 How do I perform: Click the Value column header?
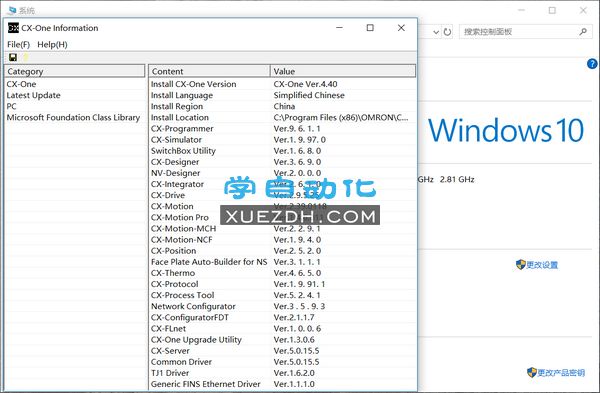343,71
